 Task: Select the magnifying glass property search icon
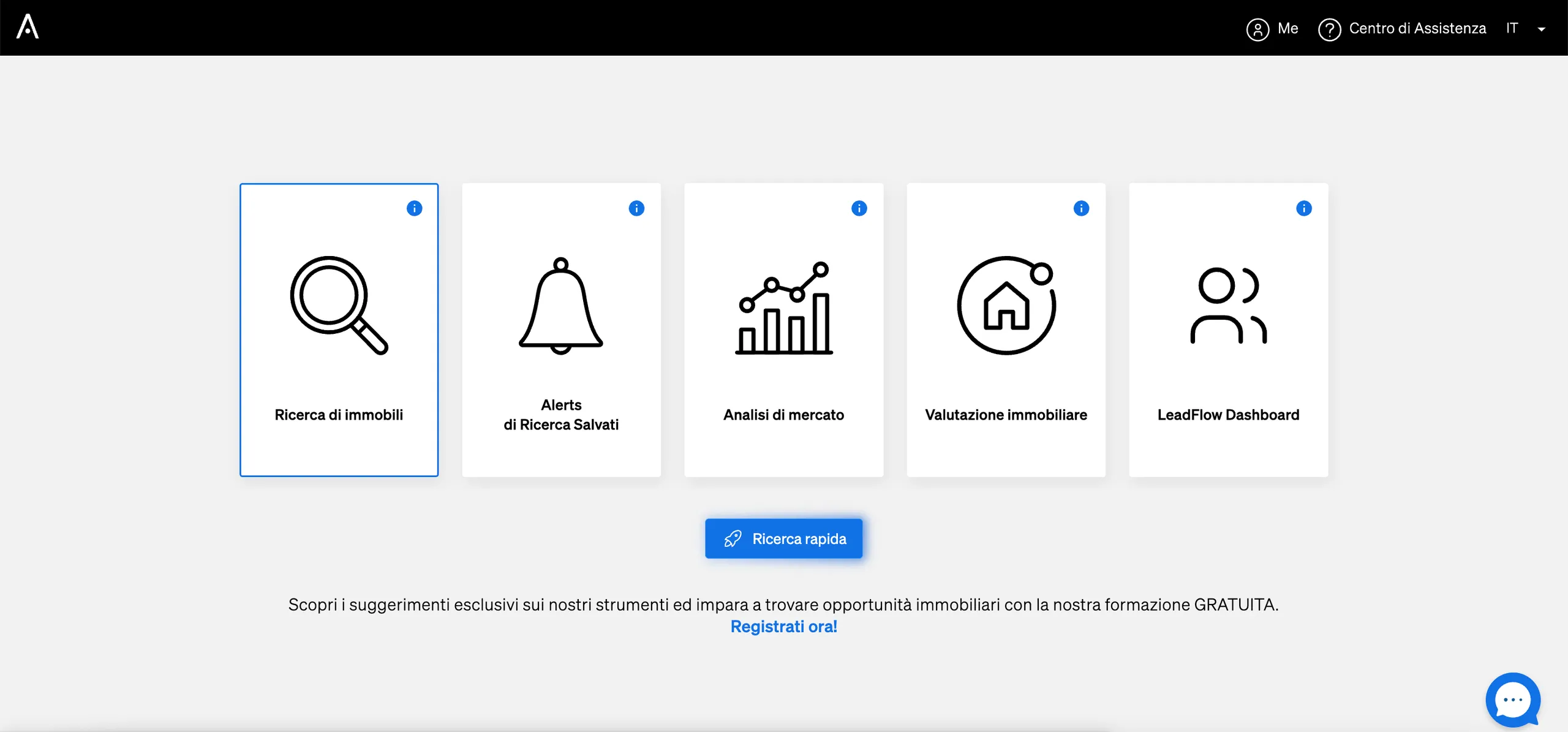click(x=339, y=305)
